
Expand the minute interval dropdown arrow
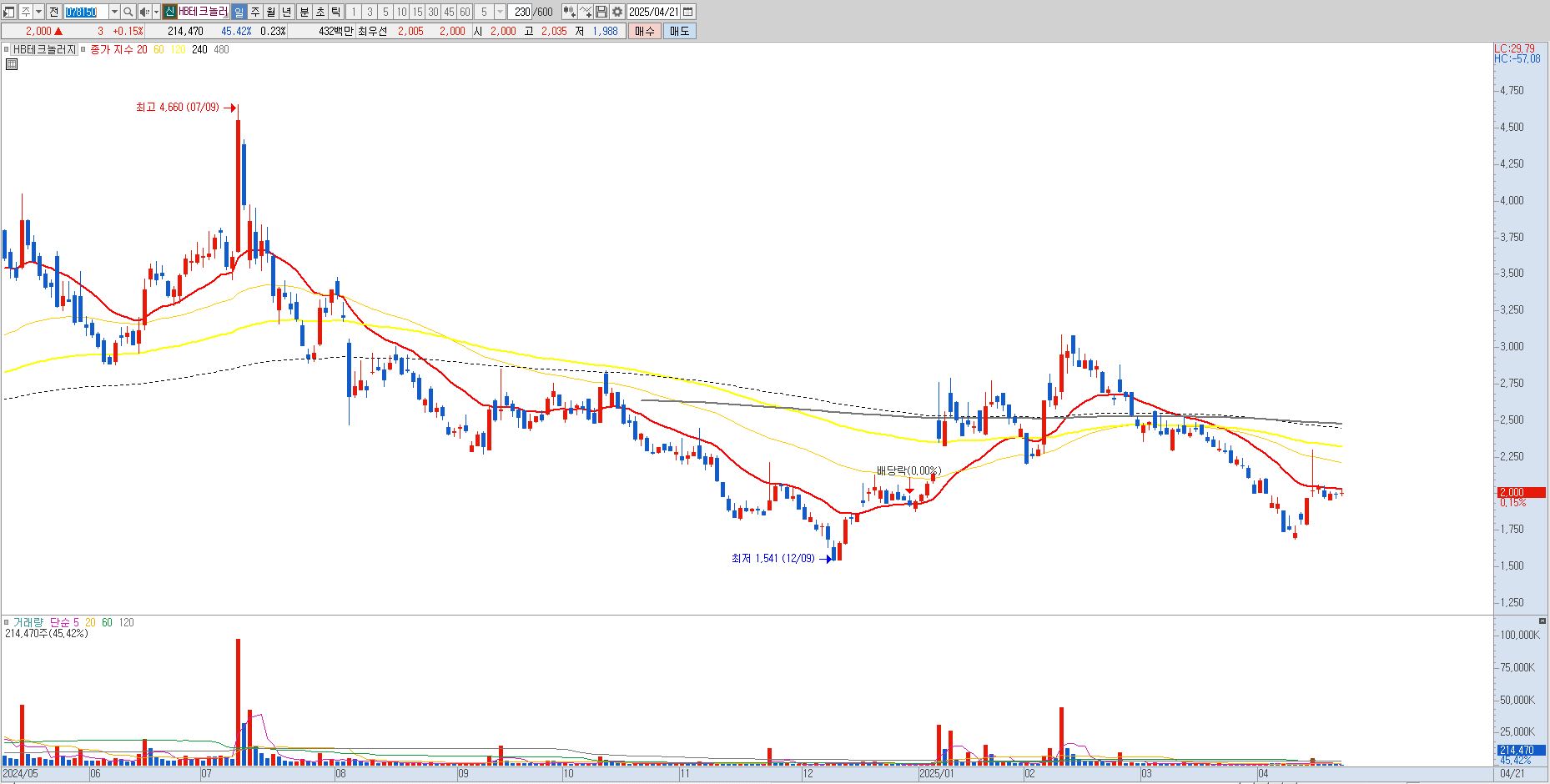(x=500, y=12)
